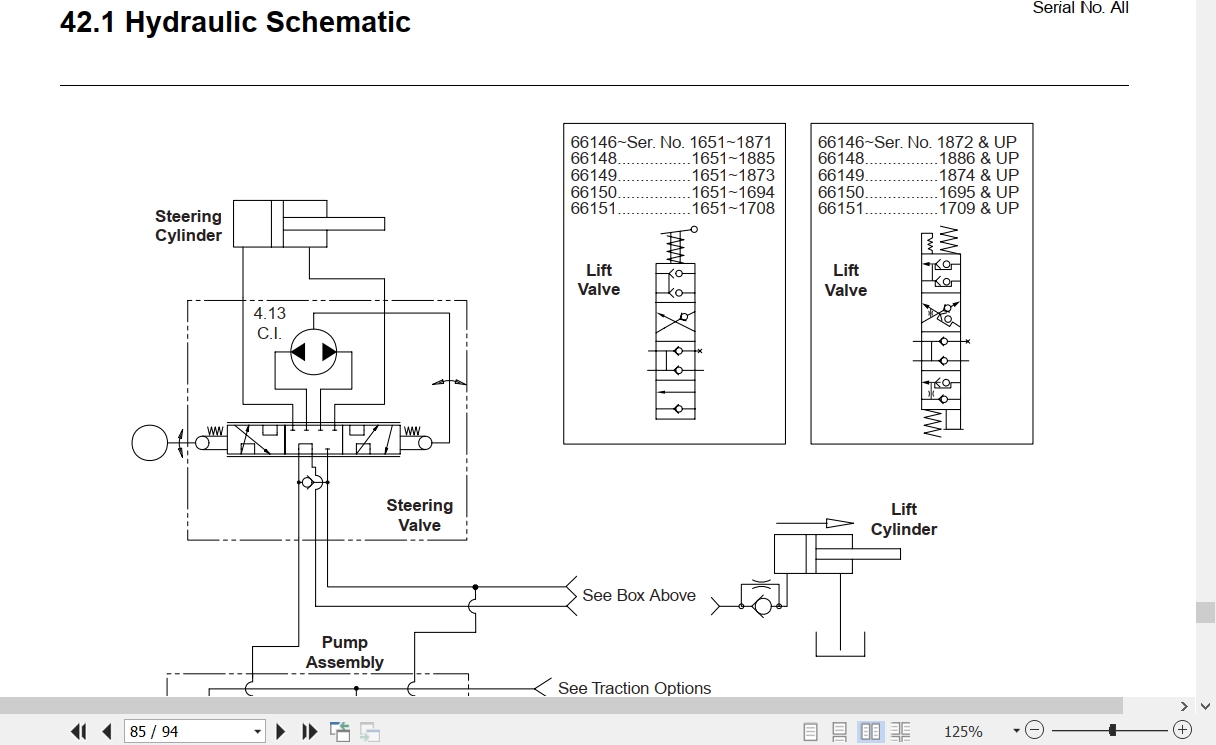This screenshot has width=1216, height=745.
Task: Switch to single page view
Action: pyautogui.click(x=811, y=731)
